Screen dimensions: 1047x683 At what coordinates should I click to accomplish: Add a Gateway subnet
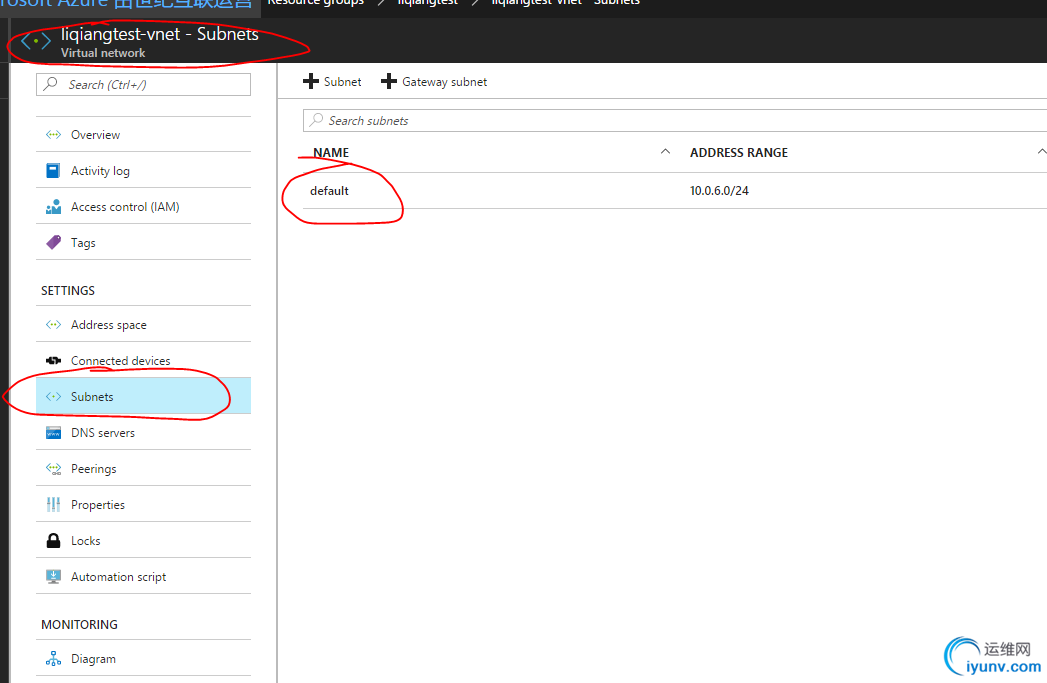(434, 81)
